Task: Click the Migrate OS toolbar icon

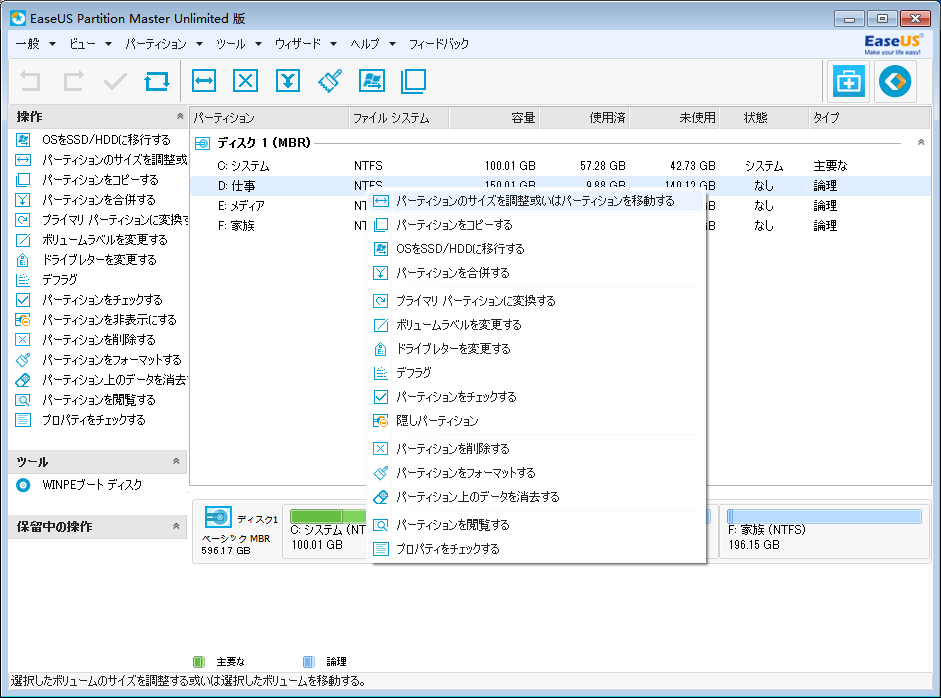Action: (371, 81)
